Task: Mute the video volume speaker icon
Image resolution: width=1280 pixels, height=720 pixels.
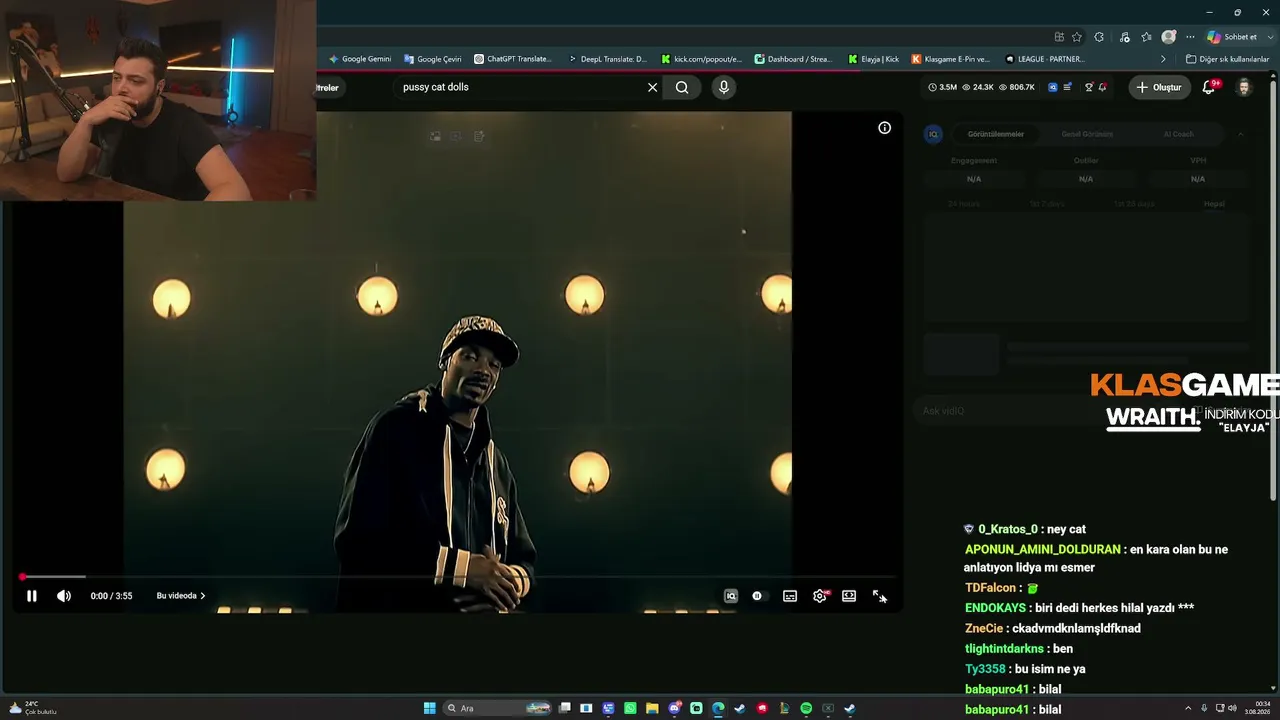Action: [x=64, y=596]
